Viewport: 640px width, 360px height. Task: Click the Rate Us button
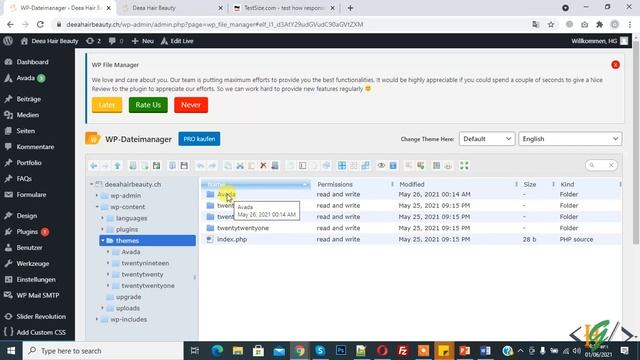(148, 105)
